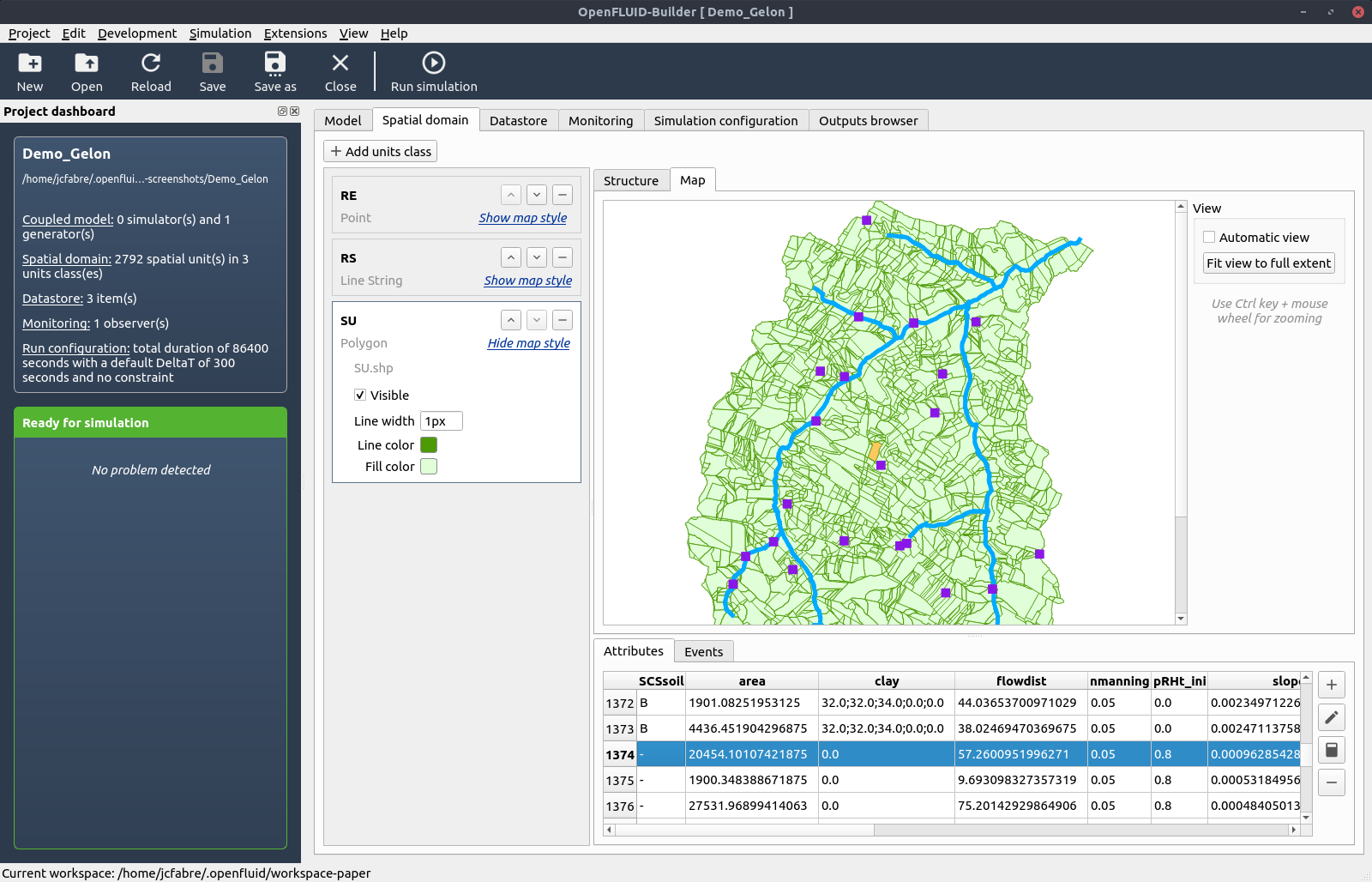The height and width of the screenshot is (882, 1372).
Task: Close the project via toolbar icon
Action: click(x=340, y=63)
